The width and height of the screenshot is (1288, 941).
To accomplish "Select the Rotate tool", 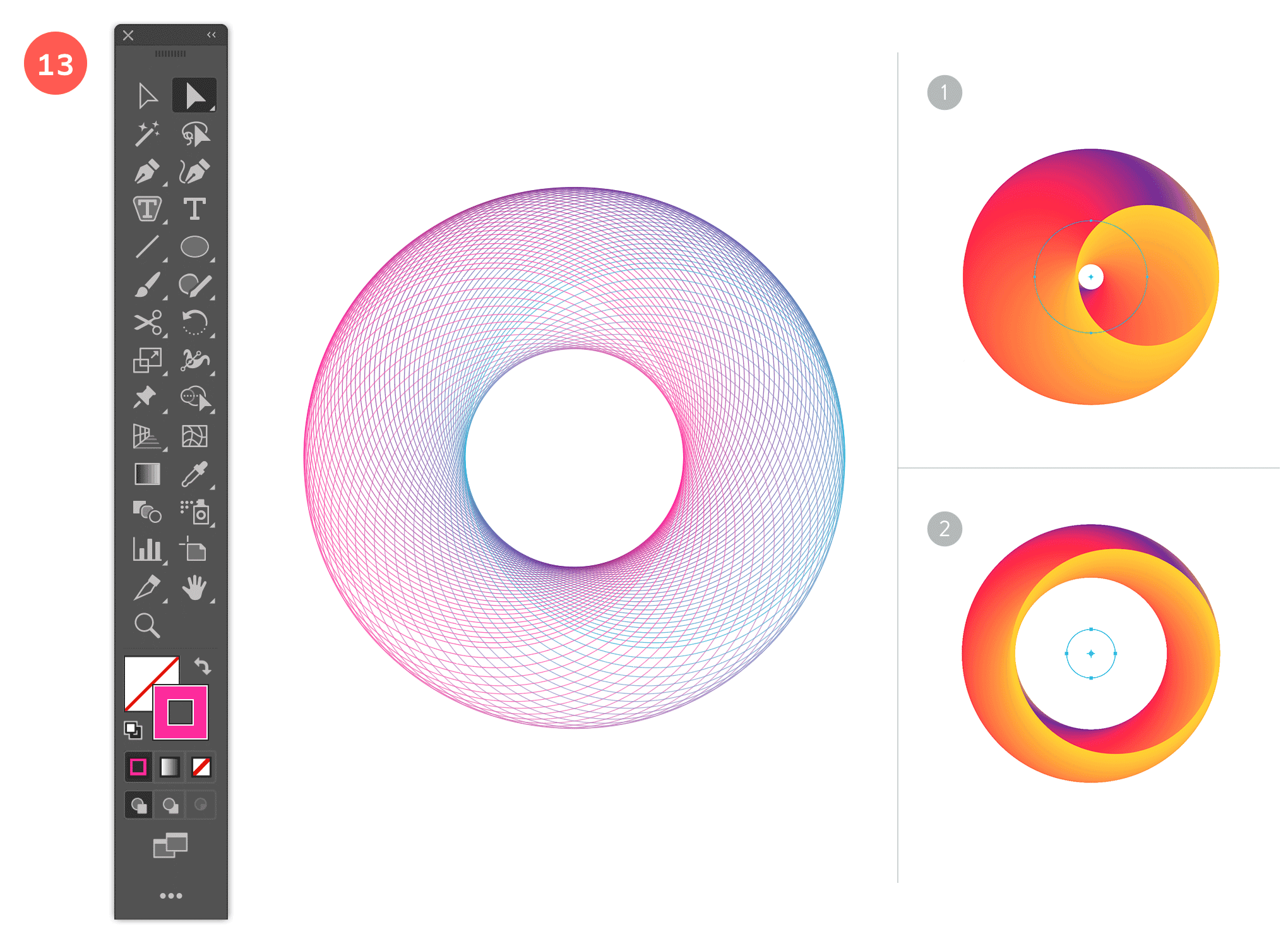I will 194,323.
